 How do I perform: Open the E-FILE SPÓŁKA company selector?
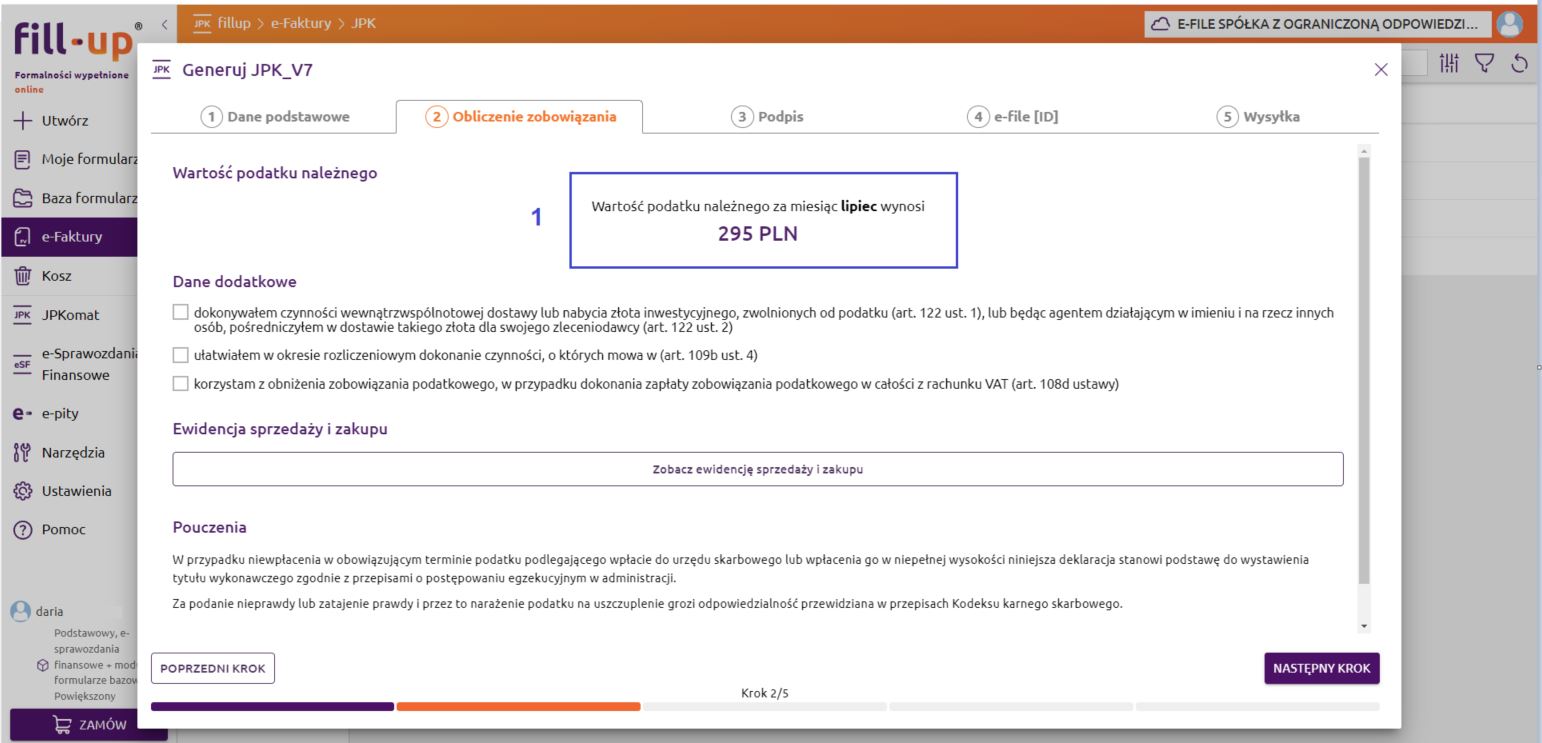coord(1318,23)
